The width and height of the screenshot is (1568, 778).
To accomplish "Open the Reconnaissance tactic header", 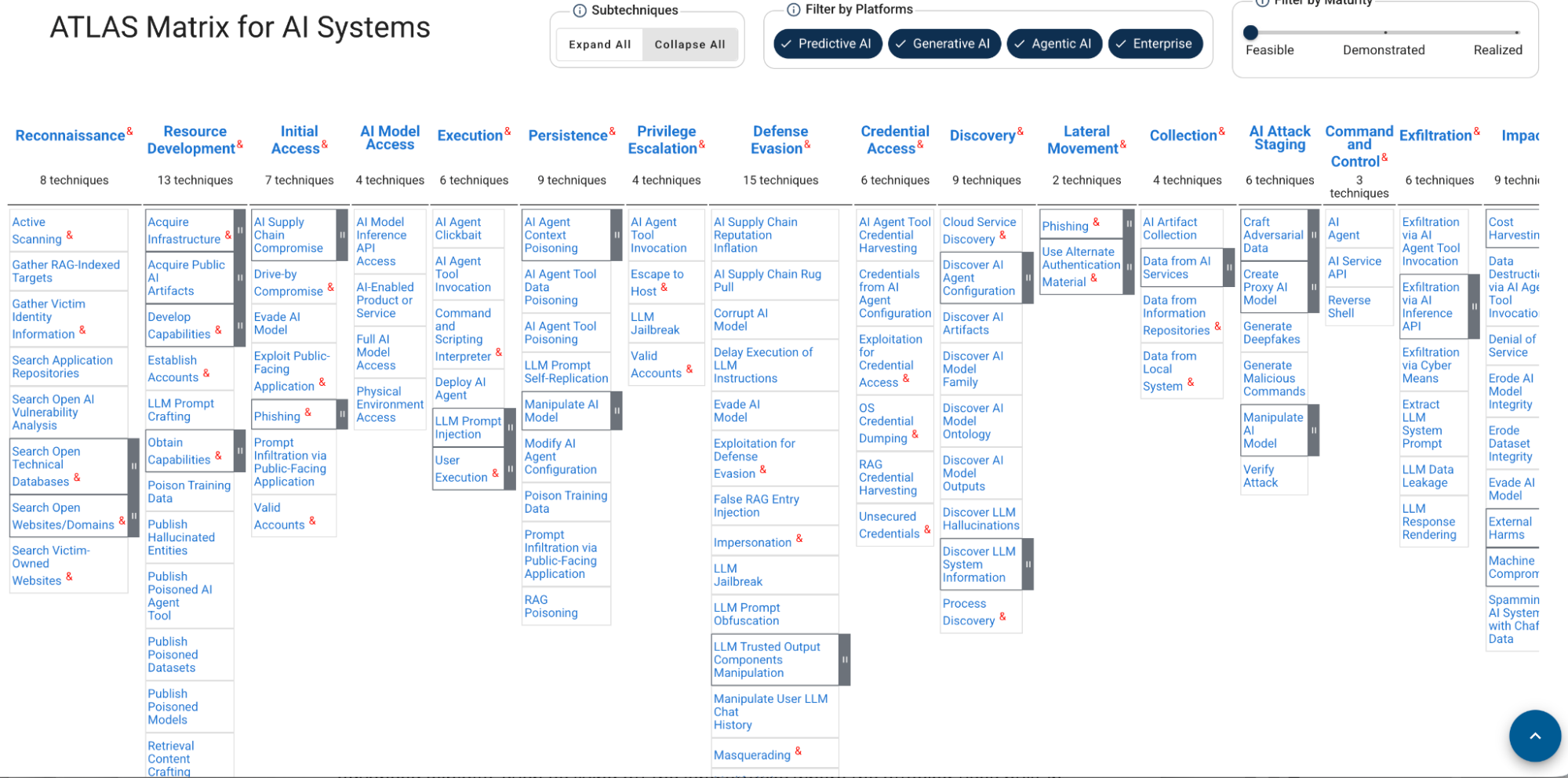I will [x=70, y=136].
